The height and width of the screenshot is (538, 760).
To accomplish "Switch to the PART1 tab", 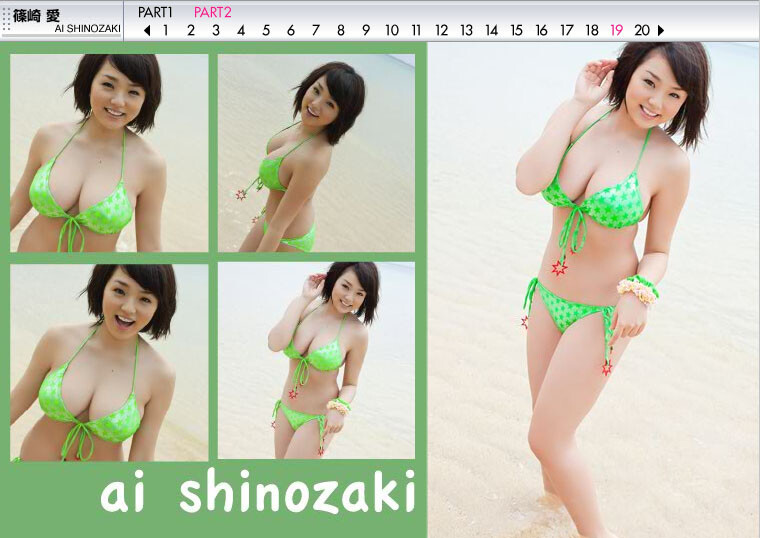I will pos(155,12).
